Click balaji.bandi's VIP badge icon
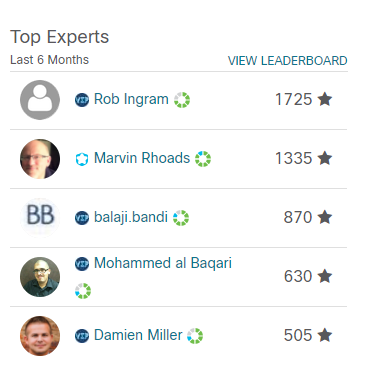This screenshot has width=379, height=386. tap(82, 218)
